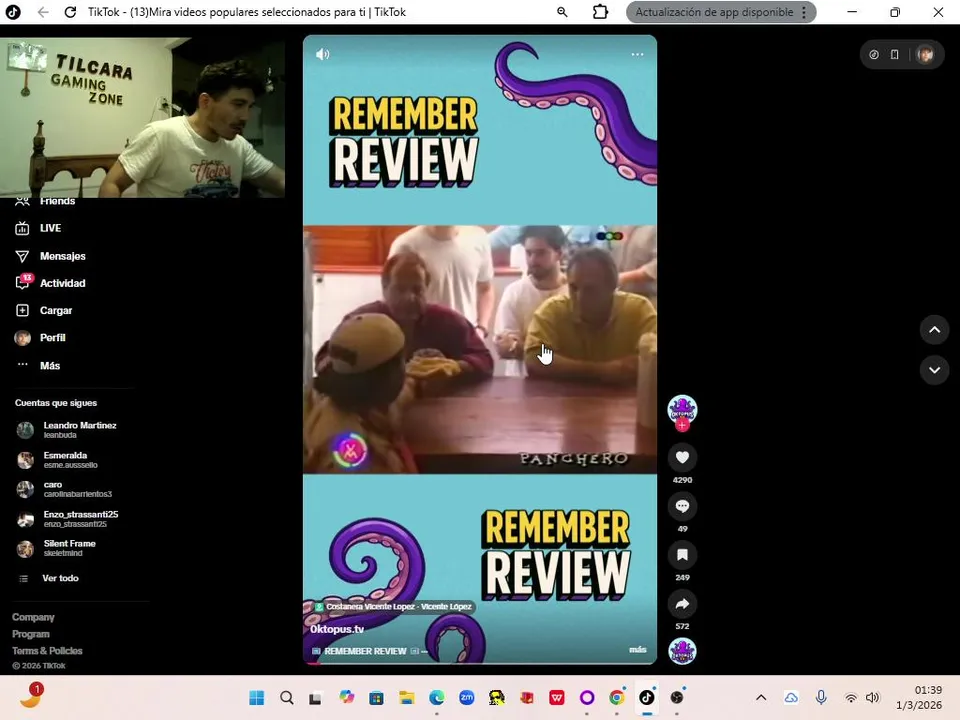Open the REMEMBER REVIEW playlist label
The image size is (960, 720).
pos(366,651)
